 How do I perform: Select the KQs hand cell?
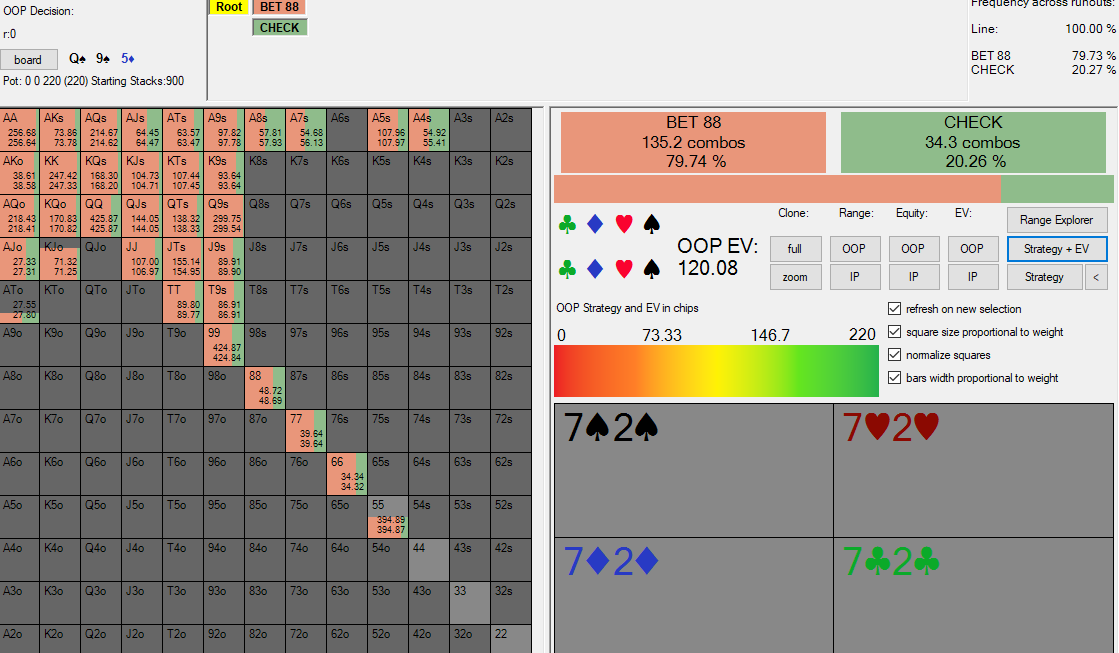[101, 173]
